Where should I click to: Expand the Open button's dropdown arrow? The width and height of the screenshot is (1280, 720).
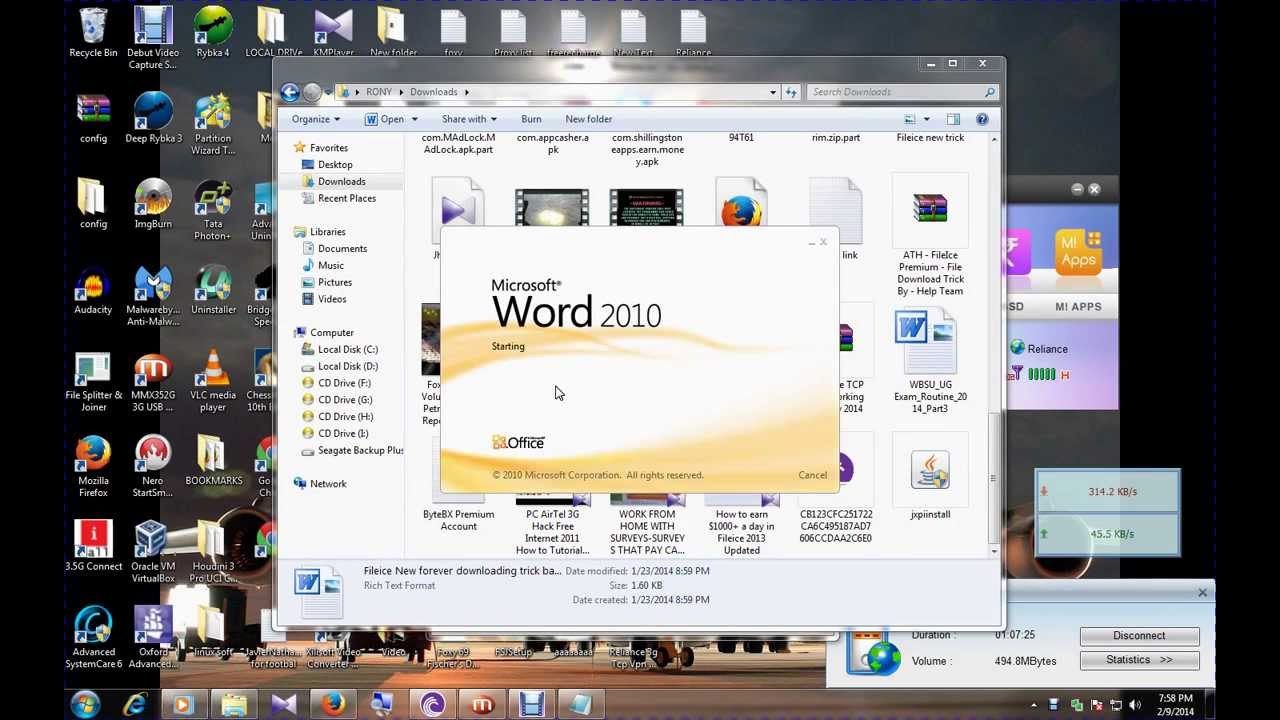click(414, 119)
